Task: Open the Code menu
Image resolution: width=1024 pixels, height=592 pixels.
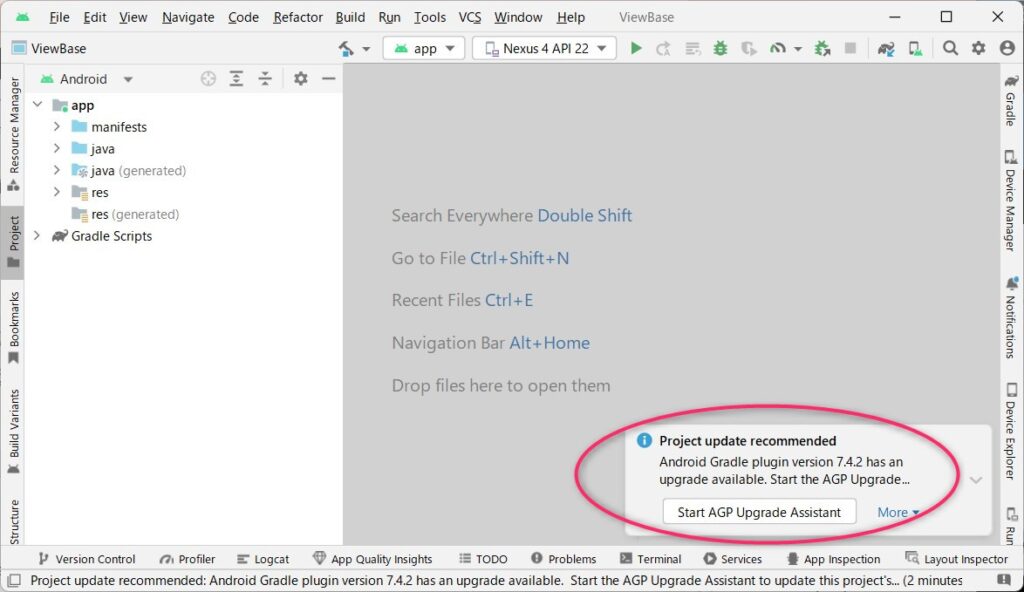Action: coord(244,17)
